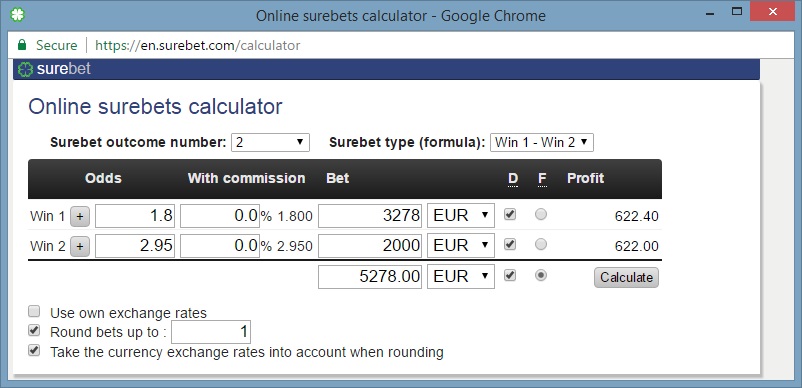Click Win 2 commission field
The width and height of the screenshot is (802, 388).
pyautogui.click(x=220, y=246)
